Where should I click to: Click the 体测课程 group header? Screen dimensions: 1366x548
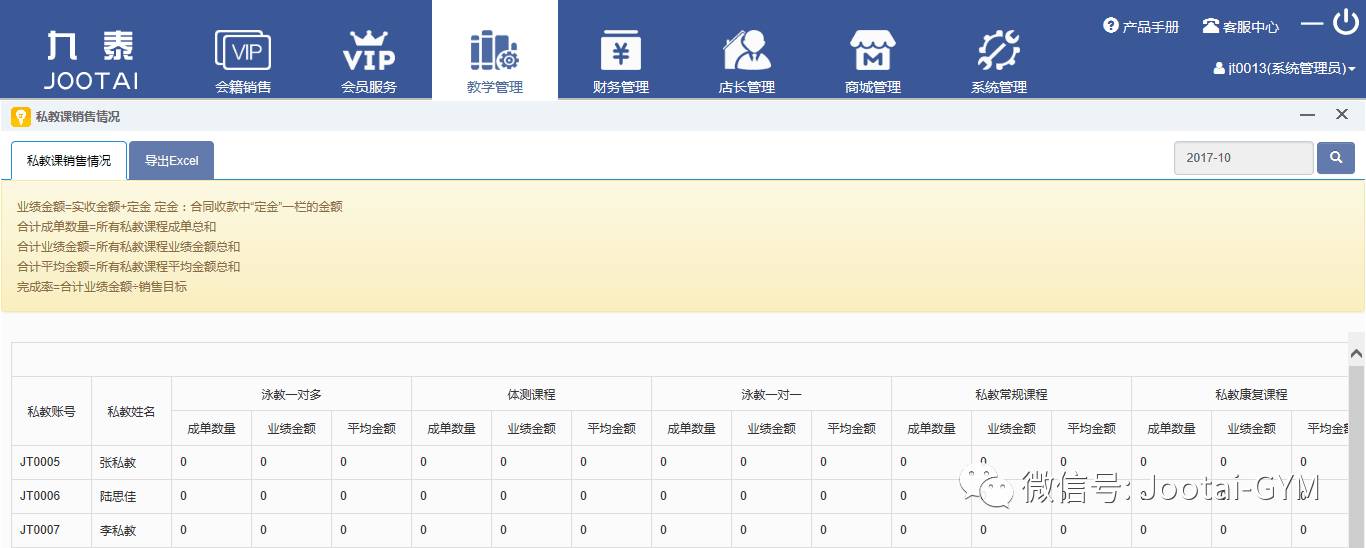531,394
